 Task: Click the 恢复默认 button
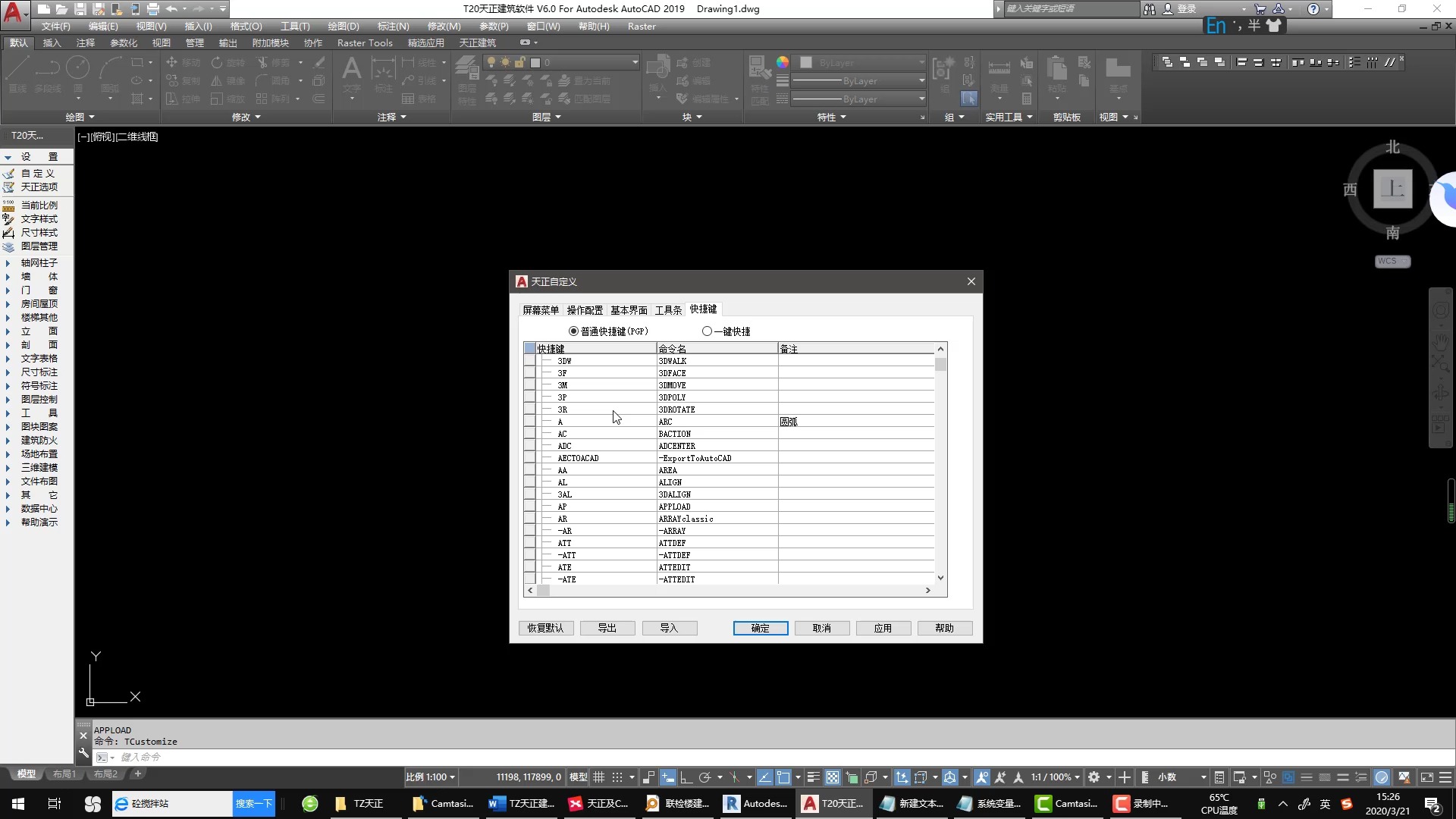546,628
